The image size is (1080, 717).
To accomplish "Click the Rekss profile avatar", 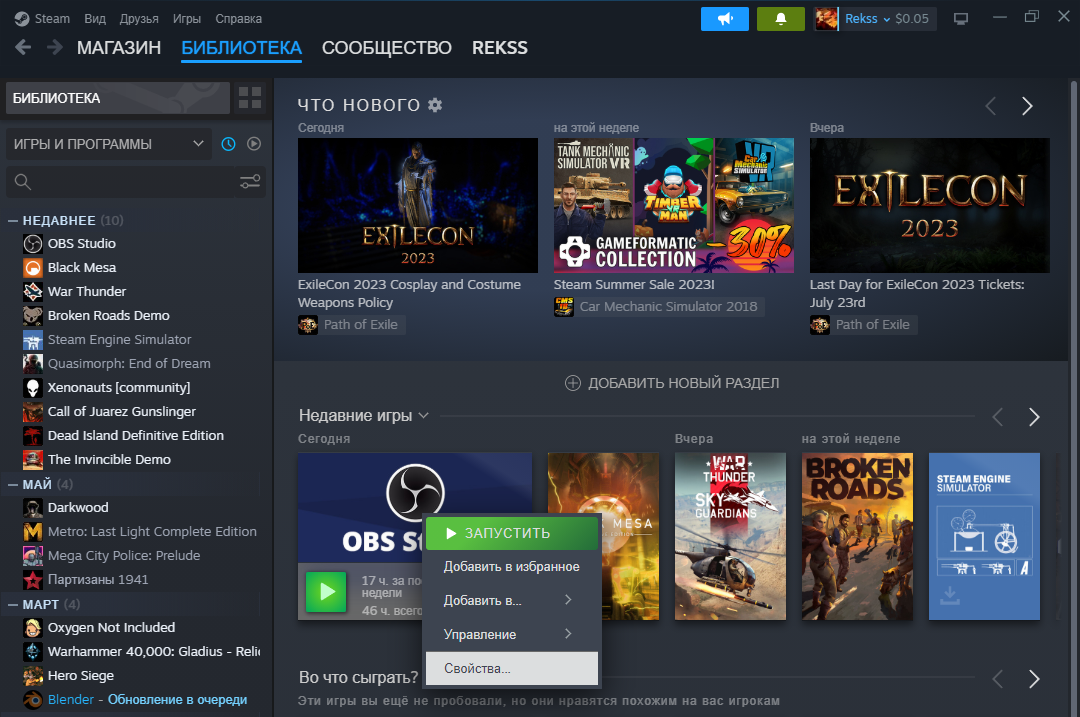I will [x=827, y=19].
